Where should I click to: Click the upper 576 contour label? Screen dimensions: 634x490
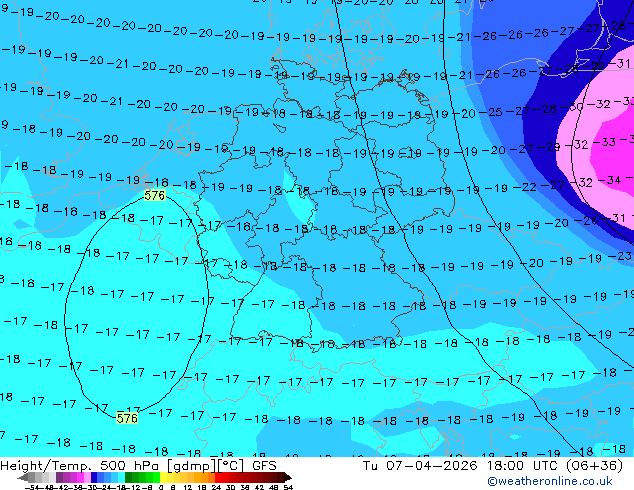[155, 196]
